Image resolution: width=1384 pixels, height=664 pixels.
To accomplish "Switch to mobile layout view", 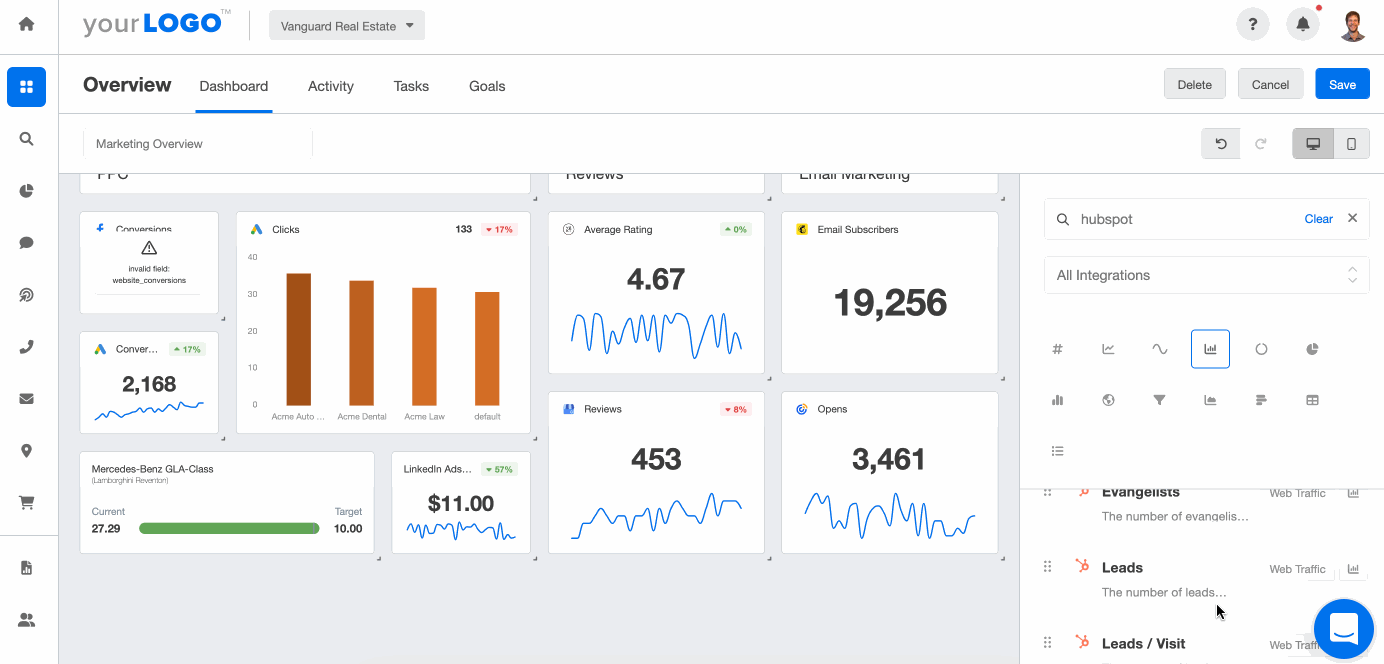I will pos(1351,144).
